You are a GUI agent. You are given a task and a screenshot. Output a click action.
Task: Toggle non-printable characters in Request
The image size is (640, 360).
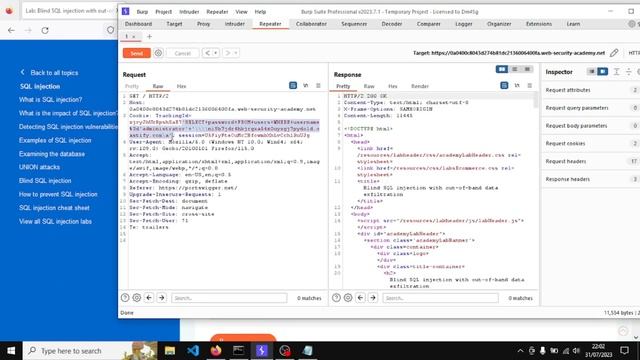305,85
